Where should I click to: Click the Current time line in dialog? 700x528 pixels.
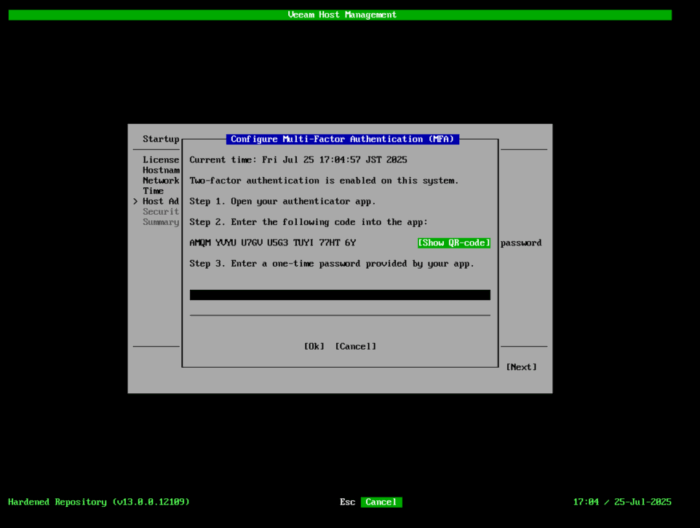(298, 160)
